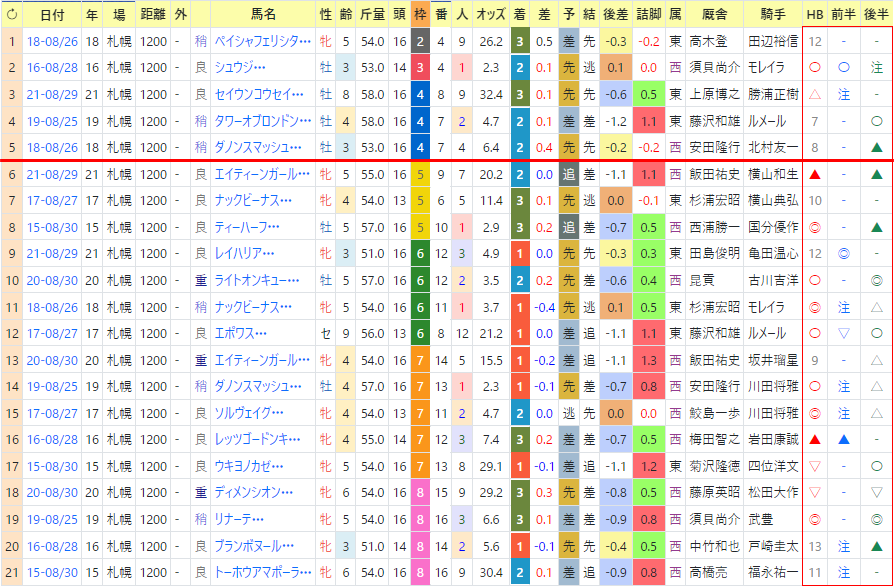Viewport: 894px width, 586px height.
Task: Select the odds value 26.2
Action: pos(491,42)
